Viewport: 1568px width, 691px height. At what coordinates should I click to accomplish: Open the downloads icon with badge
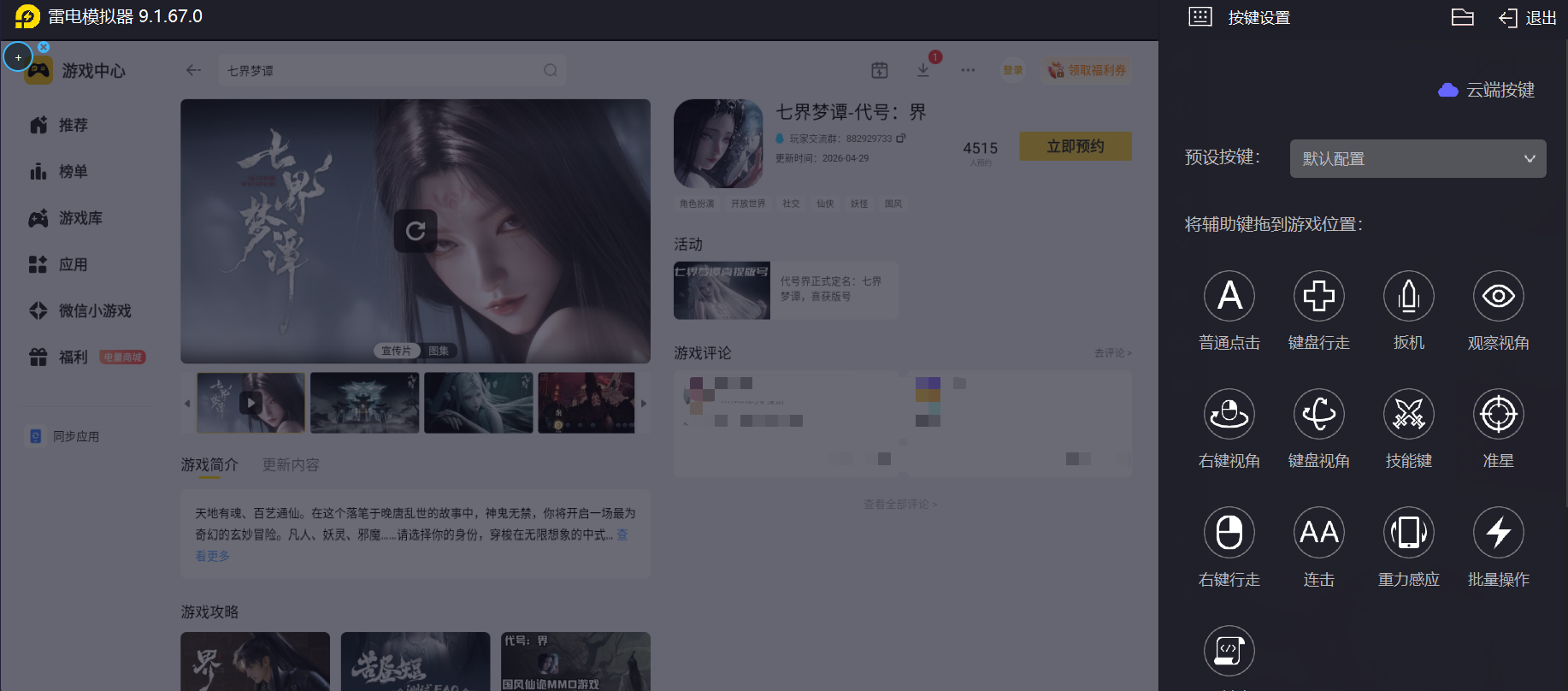pos(923,70)
